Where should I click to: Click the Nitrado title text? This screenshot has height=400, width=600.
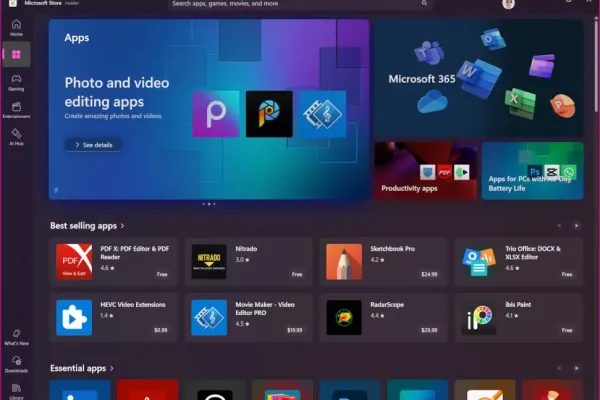(x=246, y=249)
